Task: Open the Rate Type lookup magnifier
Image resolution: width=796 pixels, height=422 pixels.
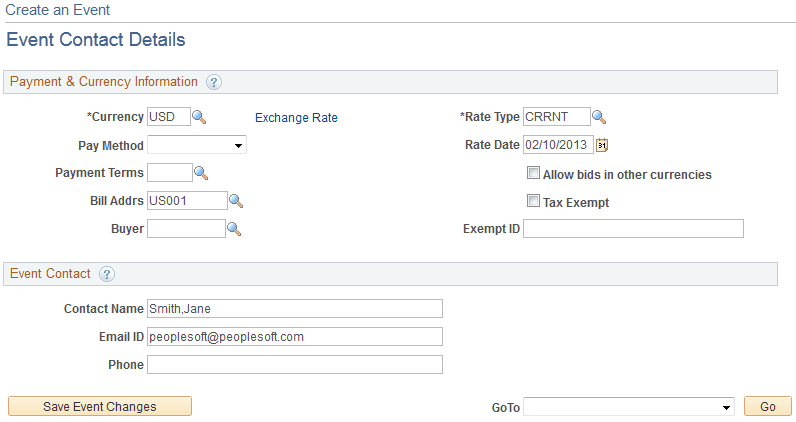Action: pos(599,117)
